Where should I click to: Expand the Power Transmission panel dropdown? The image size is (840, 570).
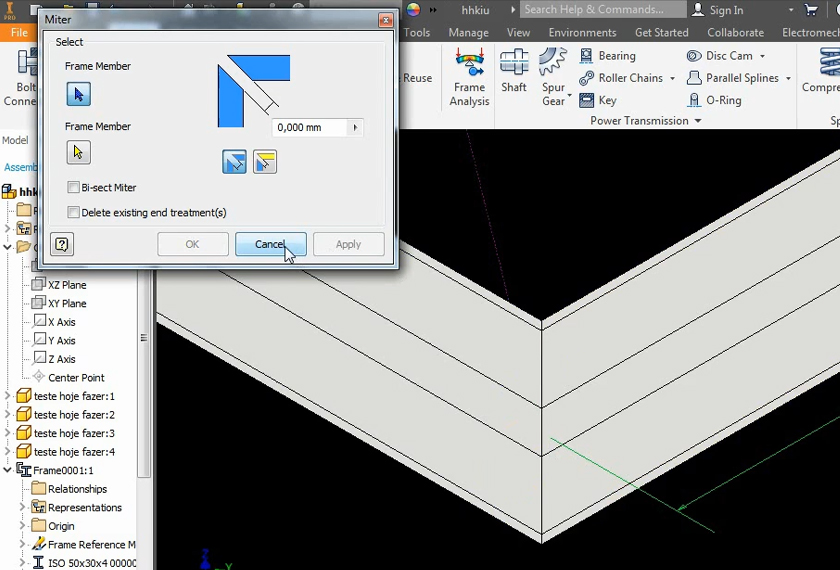coord(697,121)
